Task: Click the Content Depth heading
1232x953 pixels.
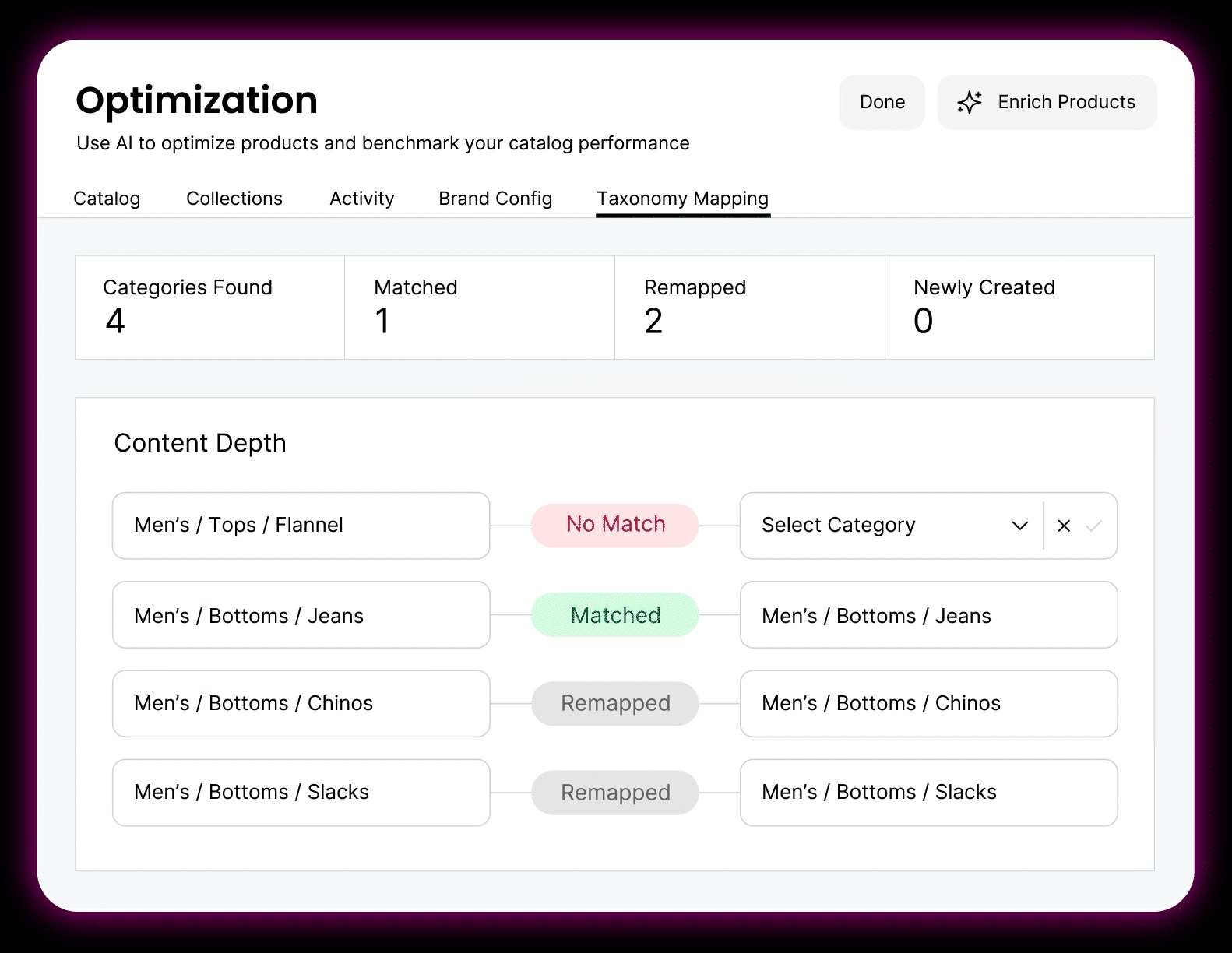Action: point(200,443)
